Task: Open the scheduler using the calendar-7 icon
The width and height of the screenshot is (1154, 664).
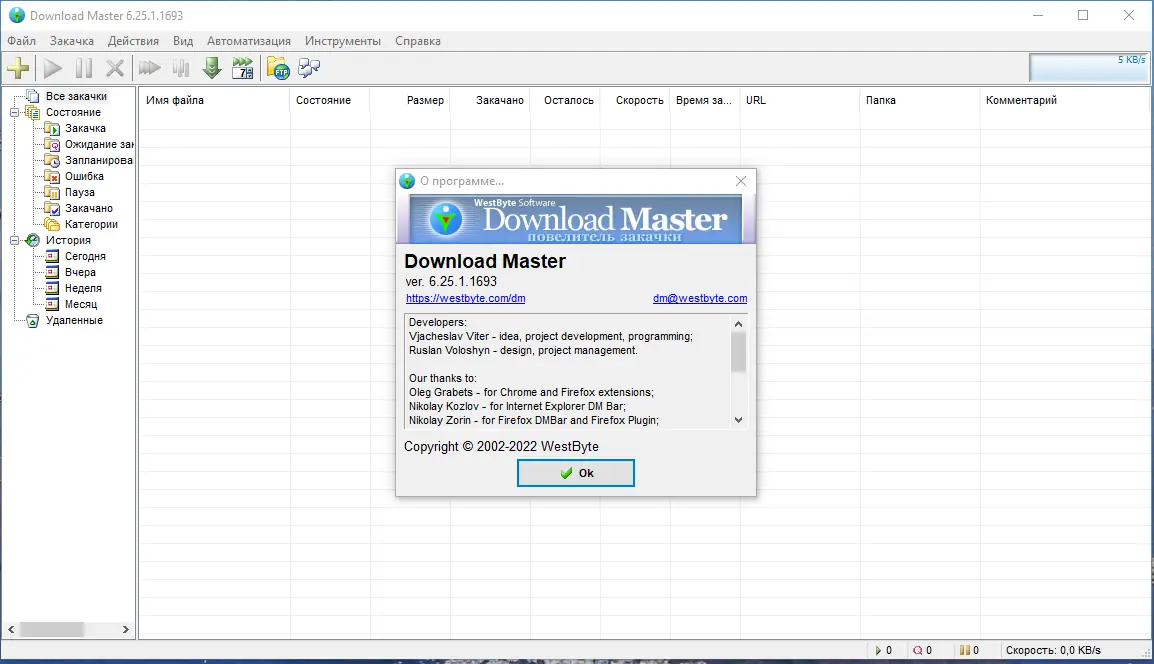Action: tap(243, 68)
